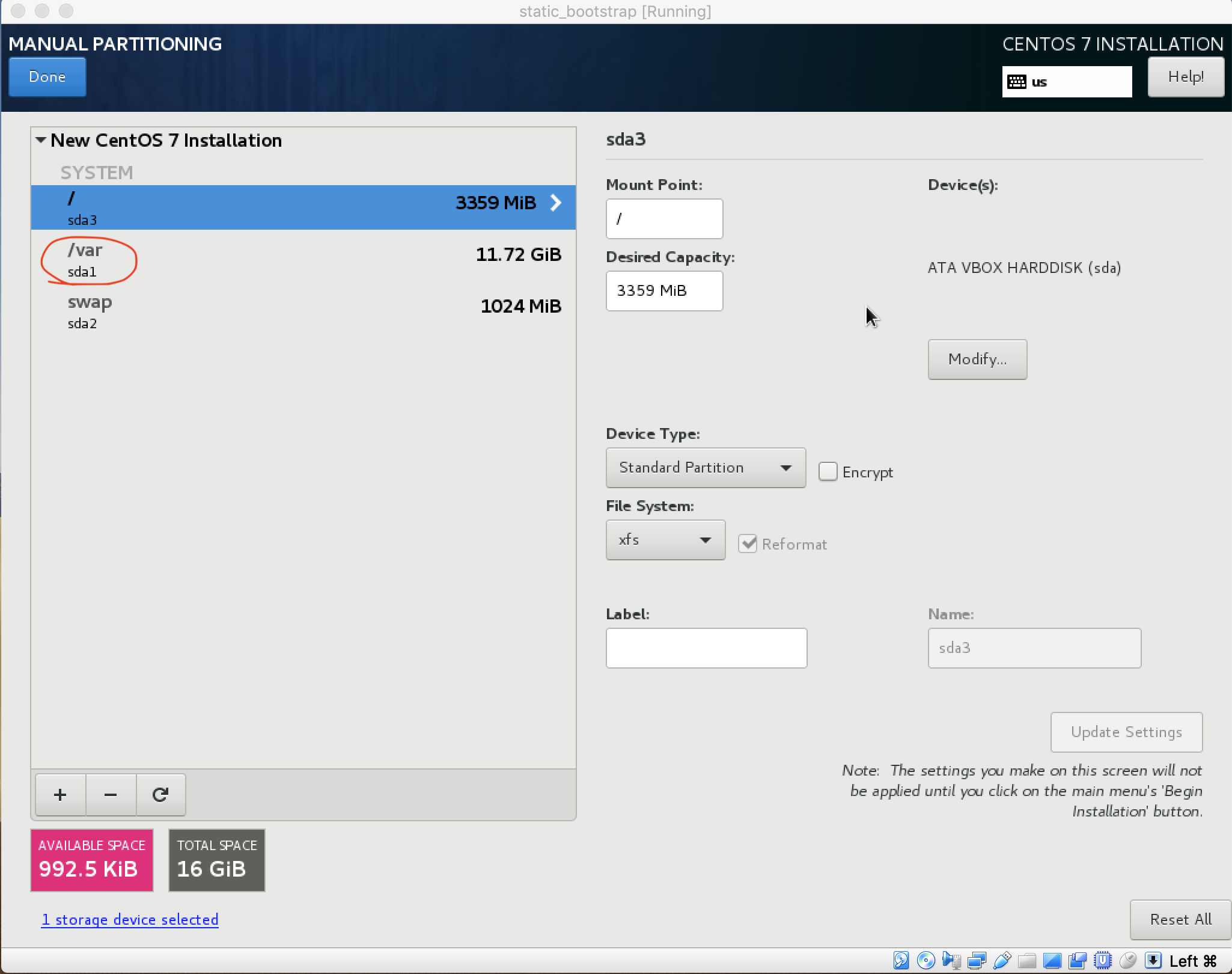
Task: Click into the Label text field
Action: tap(706, 648)
